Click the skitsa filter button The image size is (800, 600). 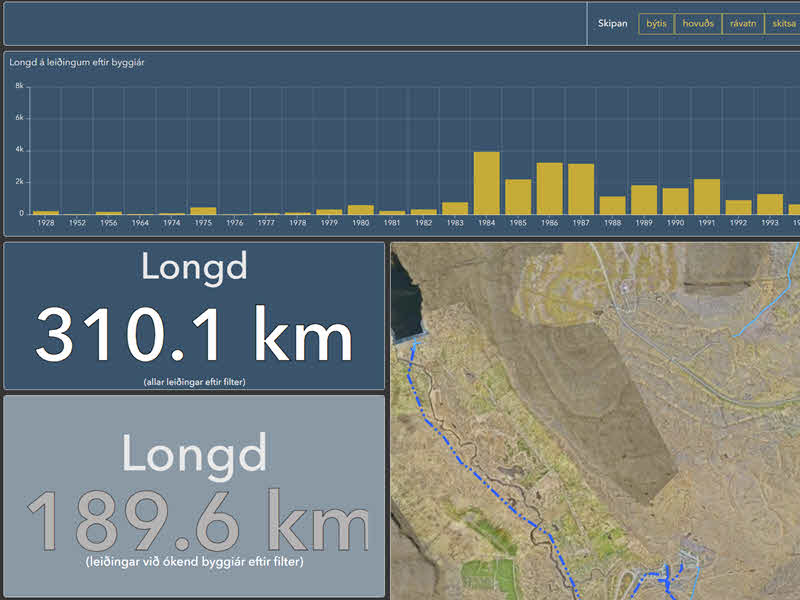click(x=783, y=24)
